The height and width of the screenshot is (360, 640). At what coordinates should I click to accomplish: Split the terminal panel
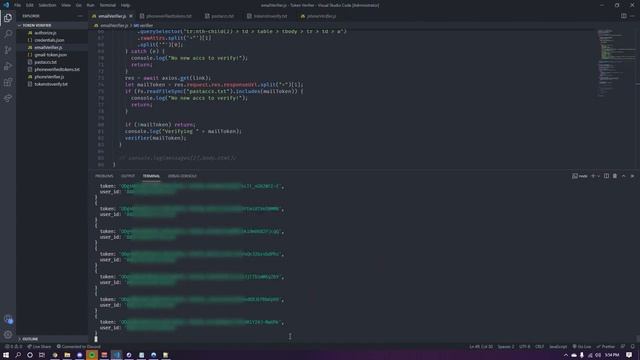[x=606, y=176]
